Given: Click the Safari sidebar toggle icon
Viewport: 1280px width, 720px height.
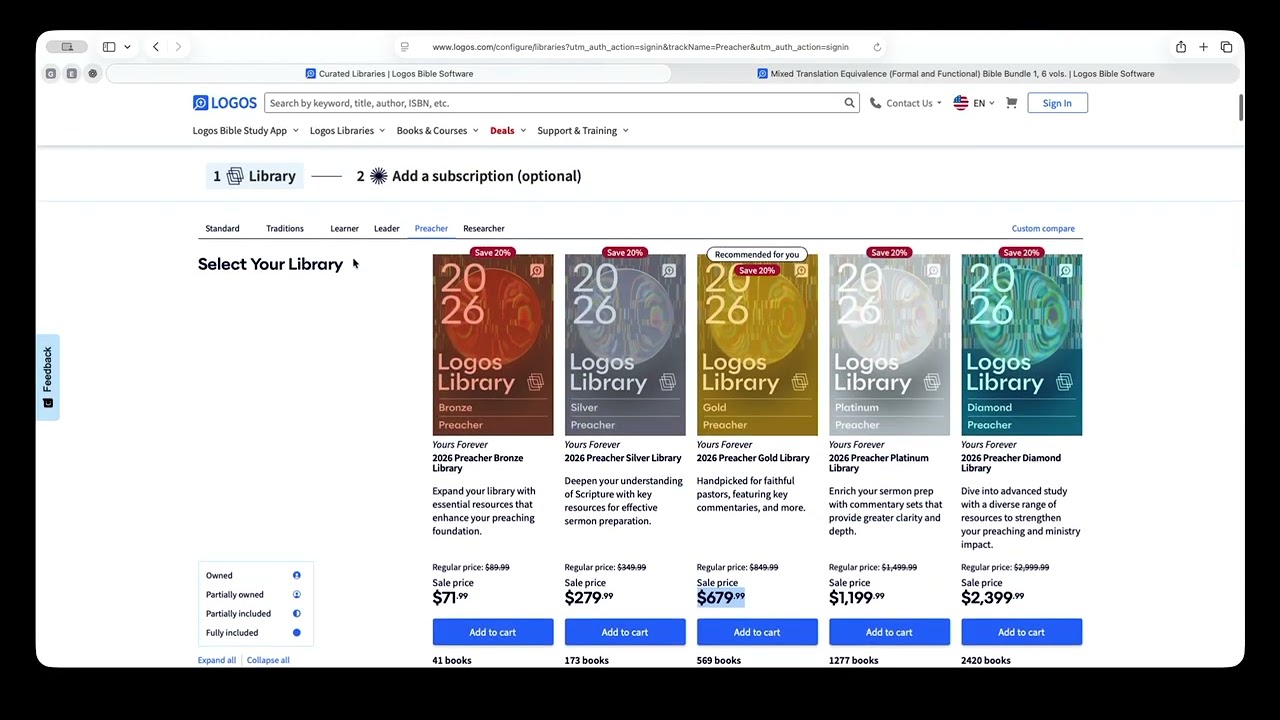Looking at the screenshot, I should [x=109, y=47].
